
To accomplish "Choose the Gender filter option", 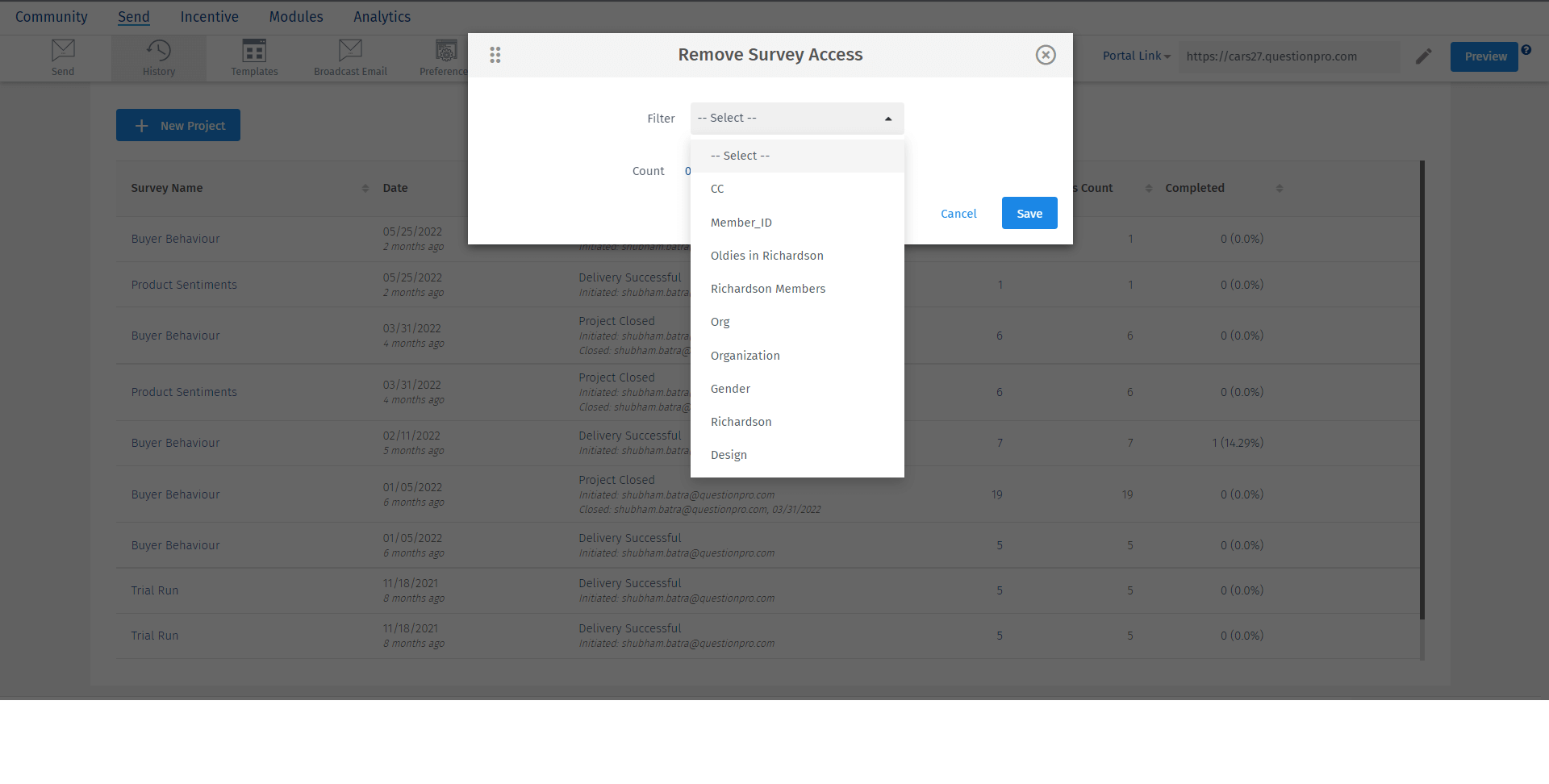I will (x=730, y=389).
